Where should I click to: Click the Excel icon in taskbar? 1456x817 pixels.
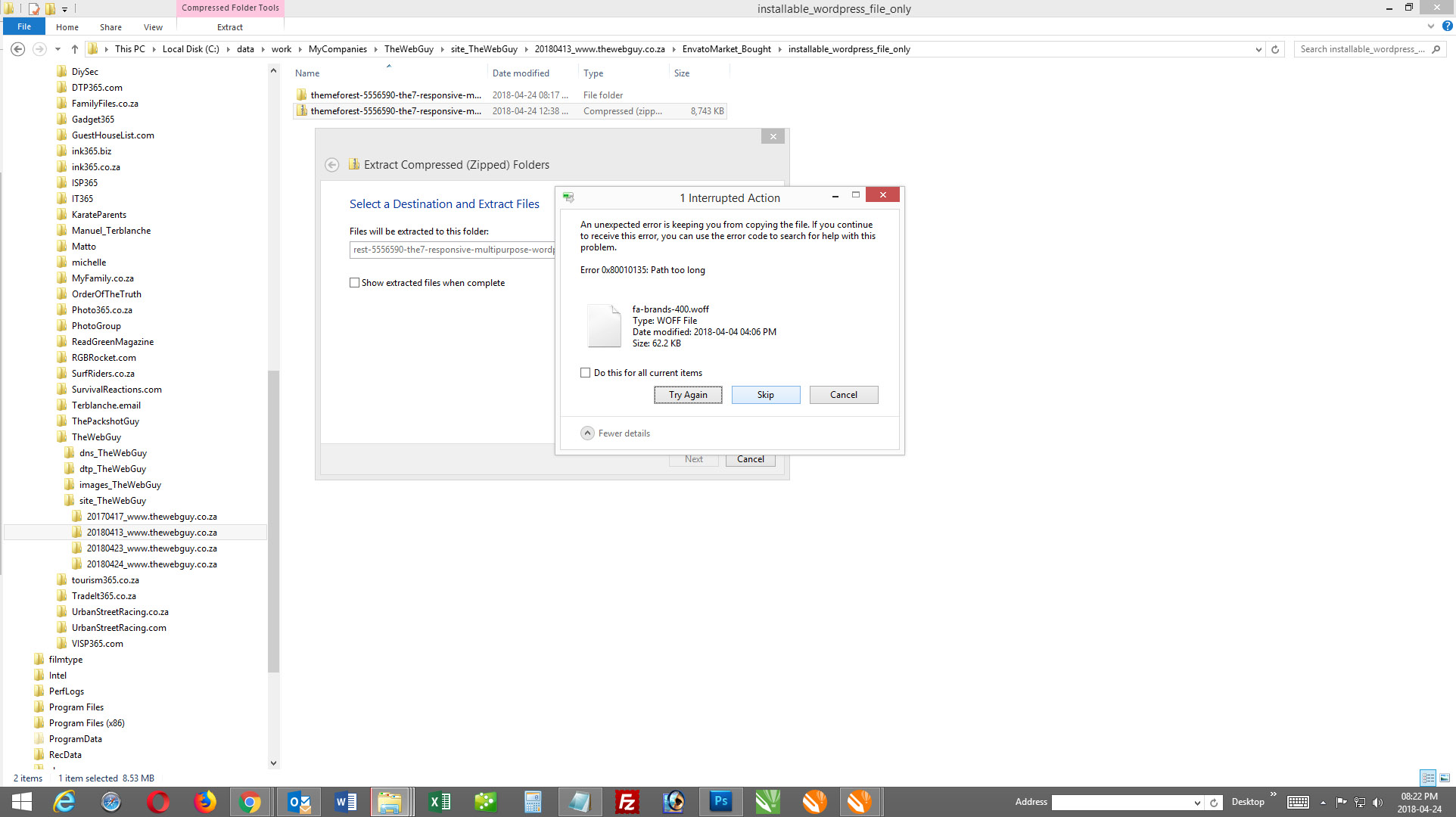(x=437, y=802)
